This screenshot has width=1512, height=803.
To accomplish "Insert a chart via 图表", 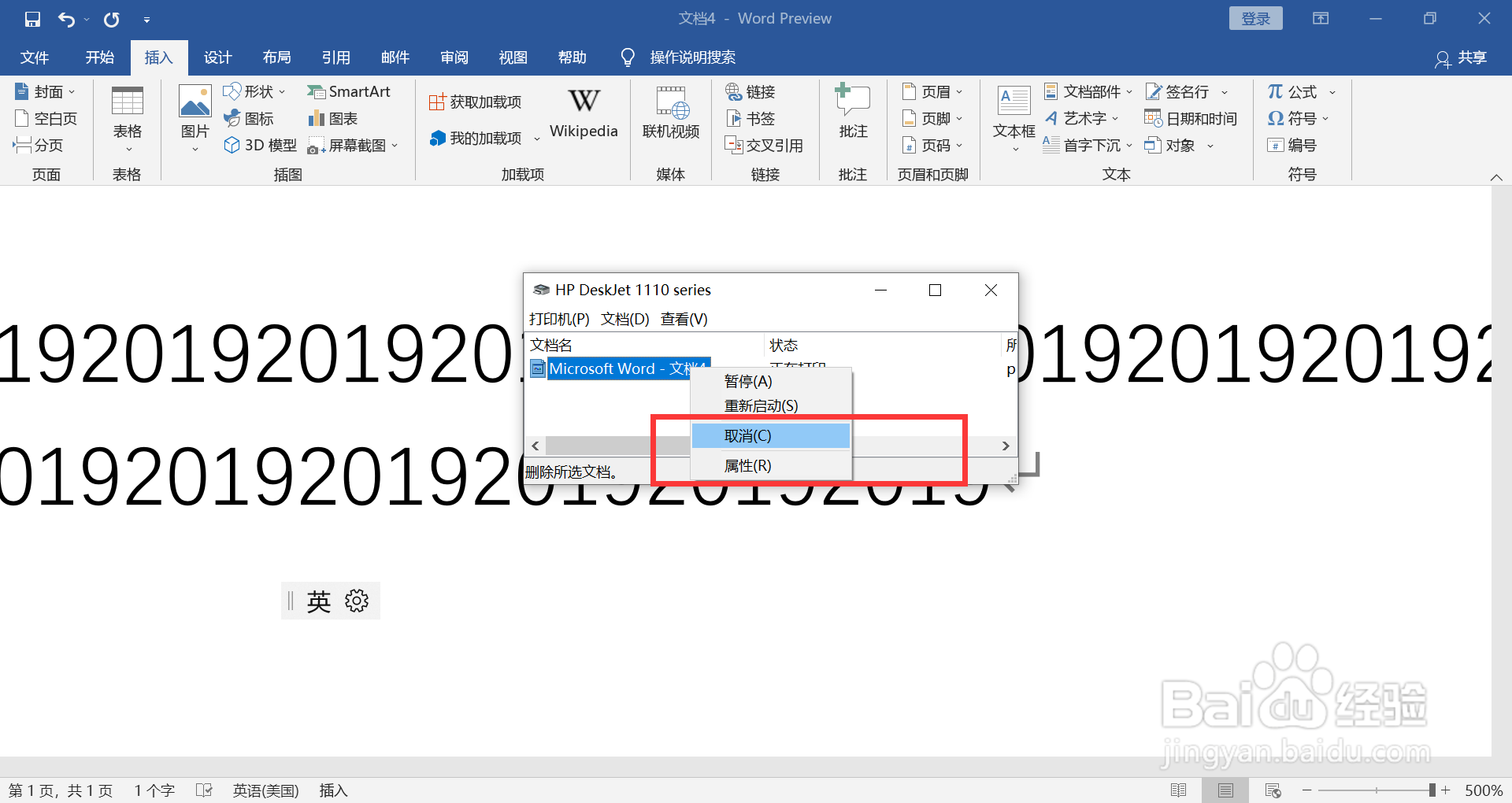I will [333, 118].
